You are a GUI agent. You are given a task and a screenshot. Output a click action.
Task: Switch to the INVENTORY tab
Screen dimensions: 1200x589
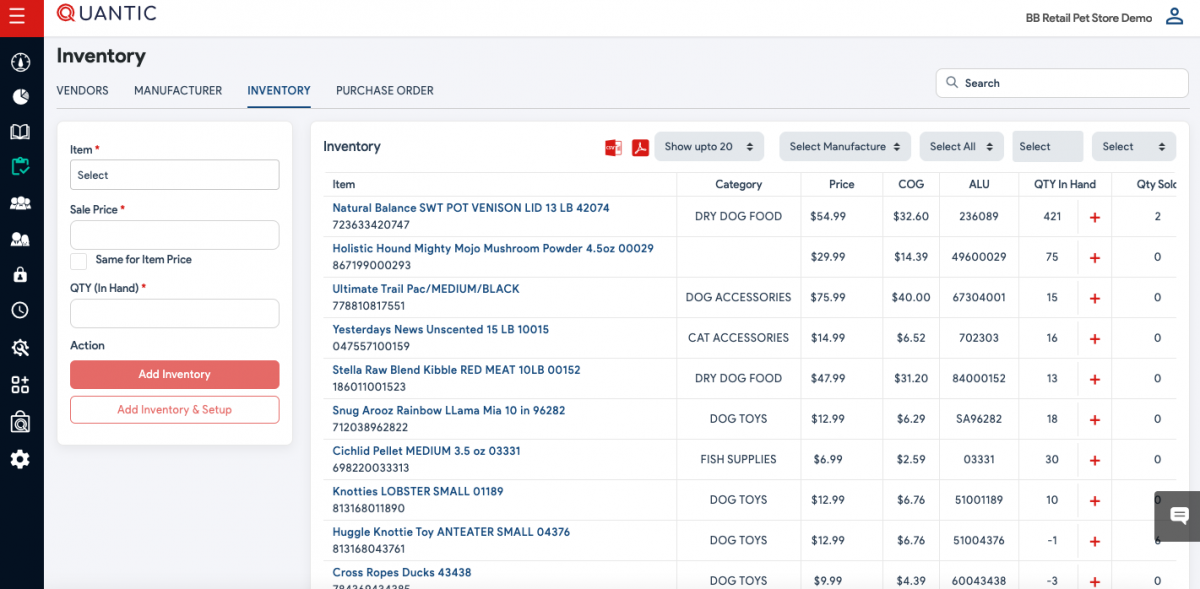point(279,90)
